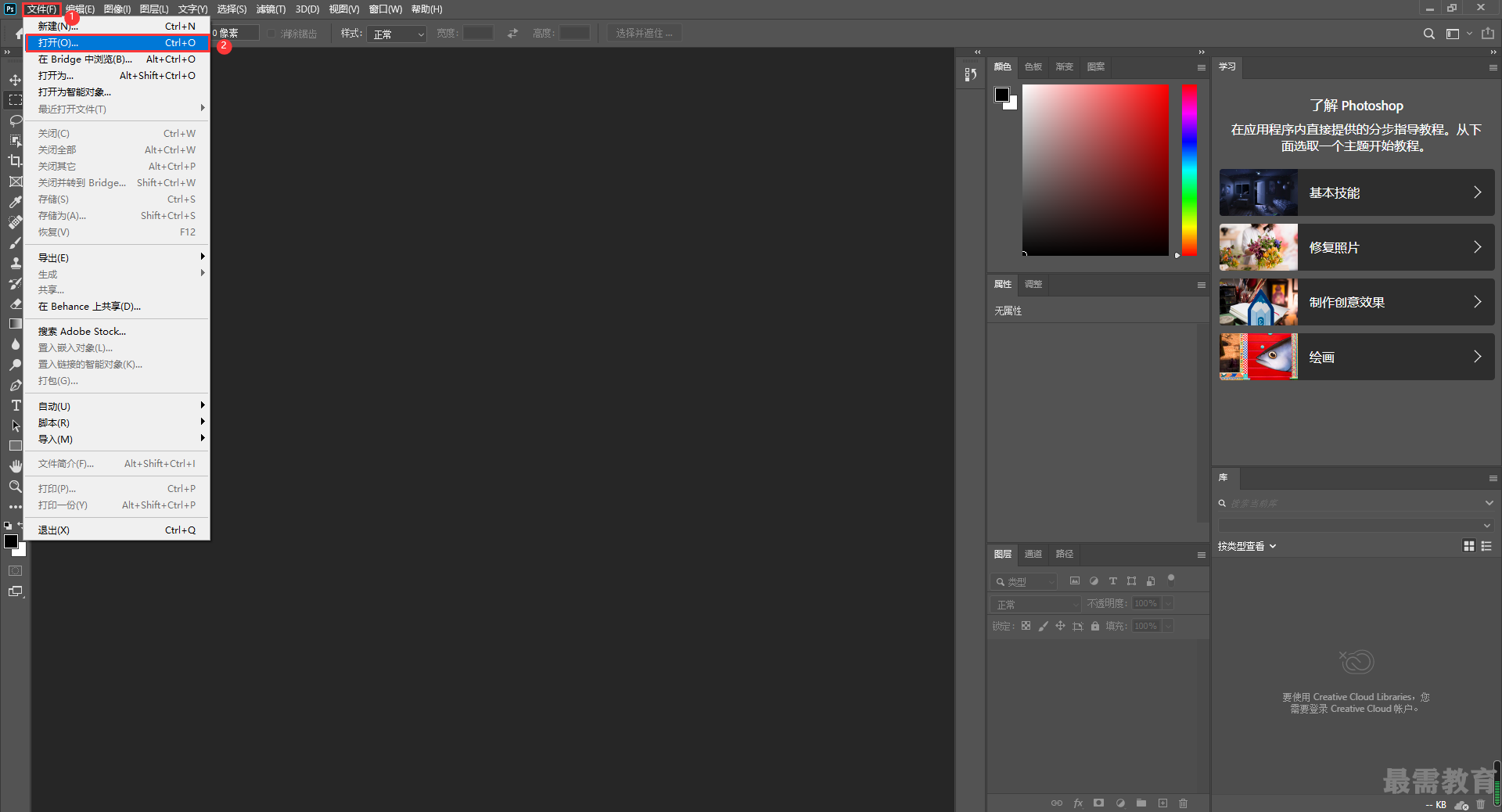The height and width of the screenshot is (812, 1502).
Task: Open the layer filter 类型 dropdown
Action: tap(1024, 582)
